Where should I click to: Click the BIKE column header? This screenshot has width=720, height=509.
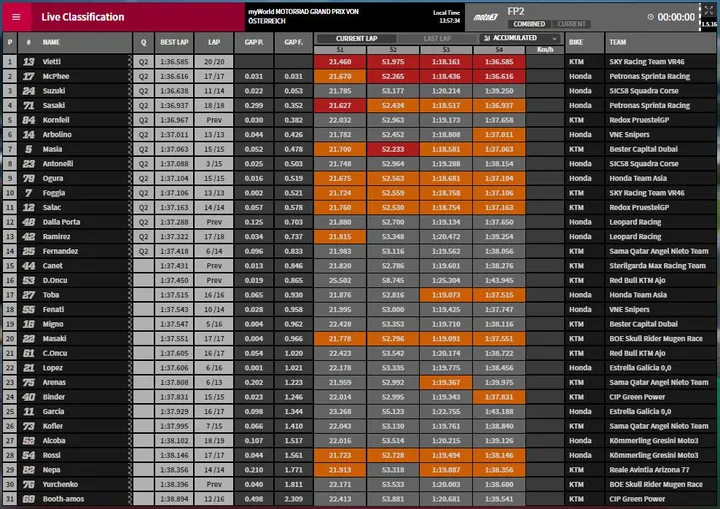tap(585, 42)
